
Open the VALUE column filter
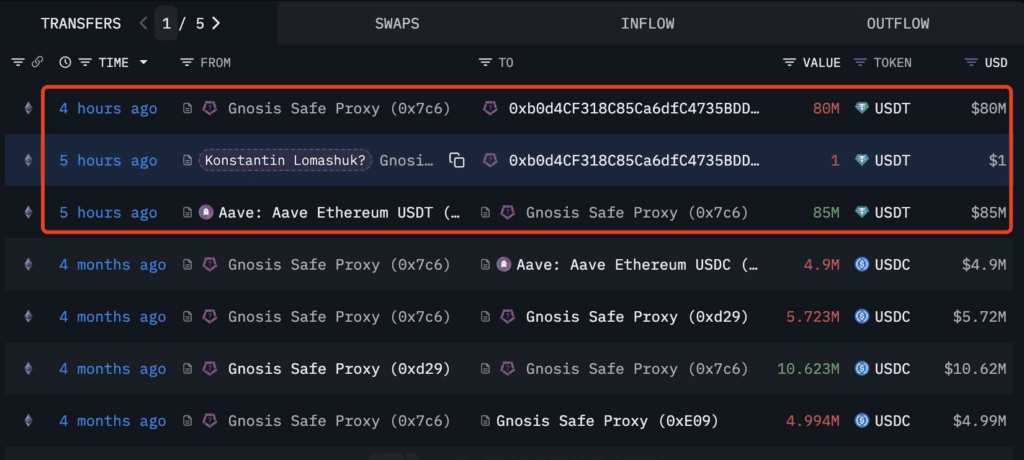pyautogui.click(x=790, y=62)
